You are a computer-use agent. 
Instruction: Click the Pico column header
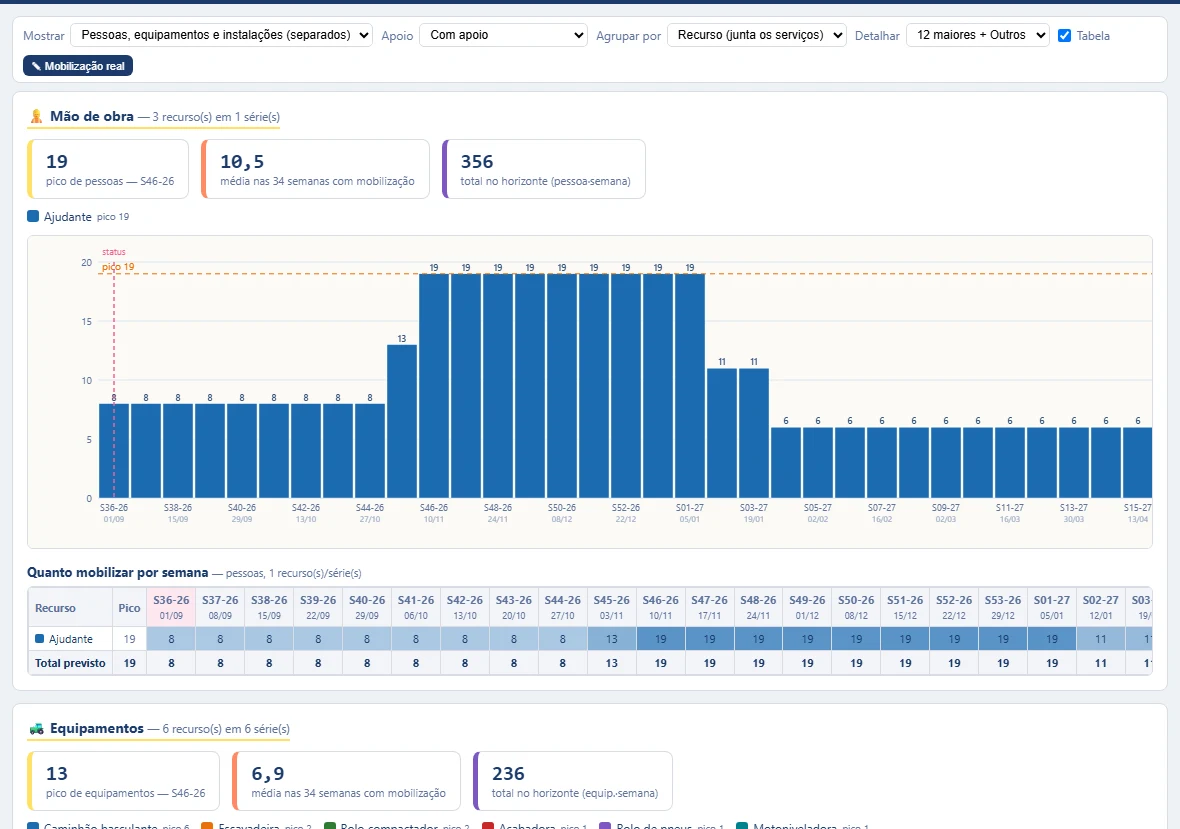coord(129,608)
